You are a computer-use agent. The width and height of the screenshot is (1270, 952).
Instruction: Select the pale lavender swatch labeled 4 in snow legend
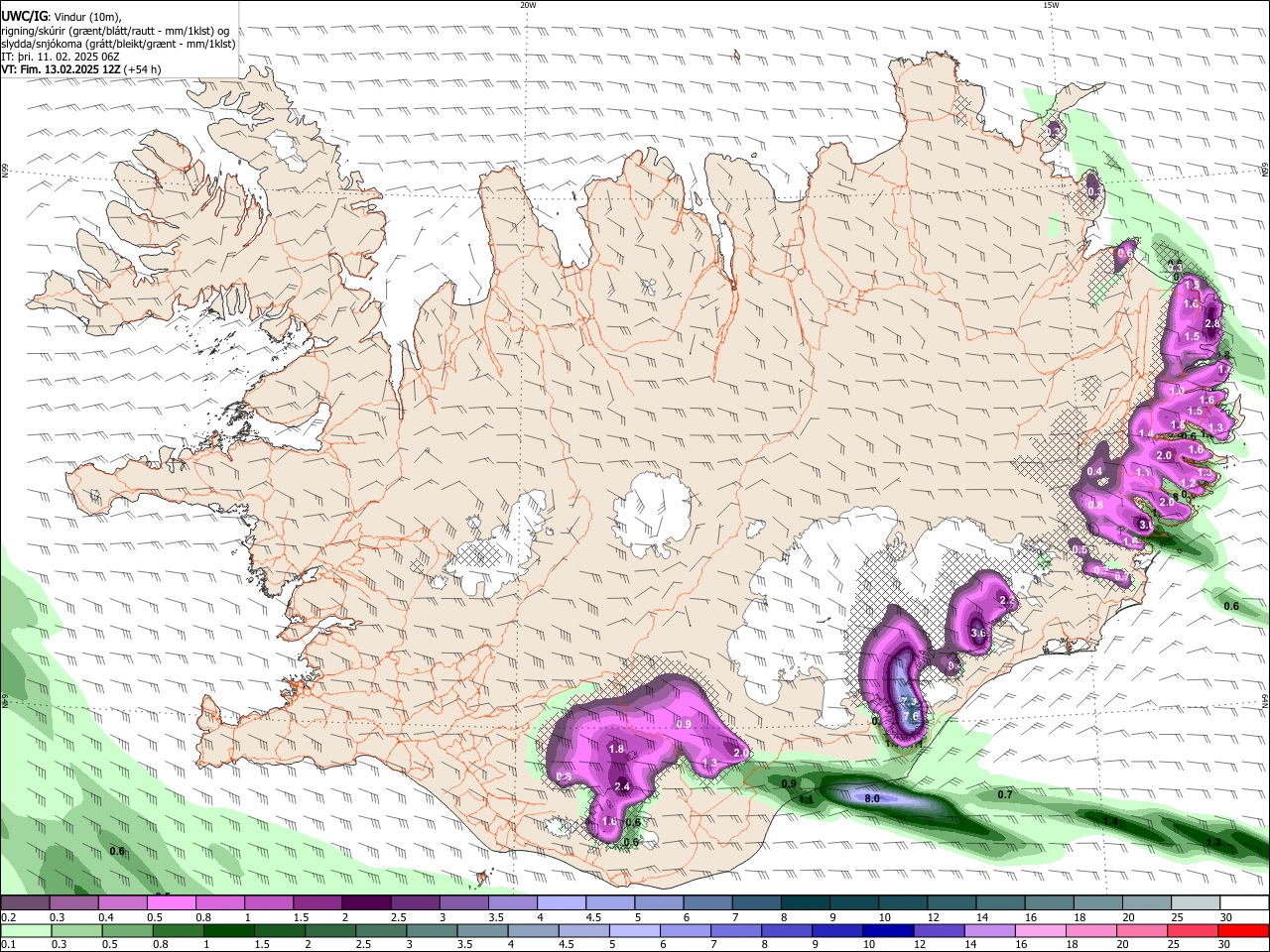point(561,903)
